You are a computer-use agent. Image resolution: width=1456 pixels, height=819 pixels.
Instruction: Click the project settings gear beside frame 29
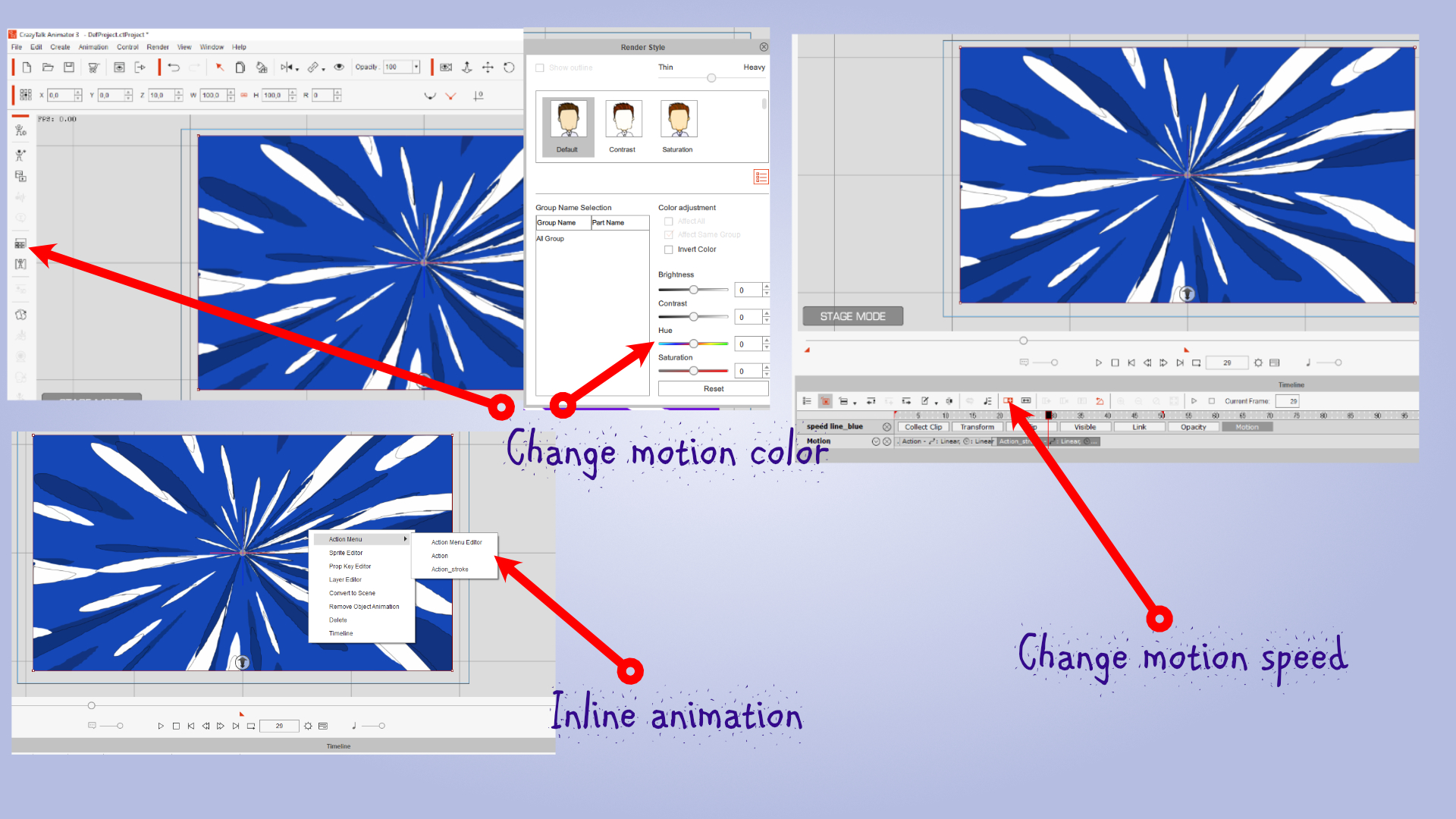[x=1258, y=362]
